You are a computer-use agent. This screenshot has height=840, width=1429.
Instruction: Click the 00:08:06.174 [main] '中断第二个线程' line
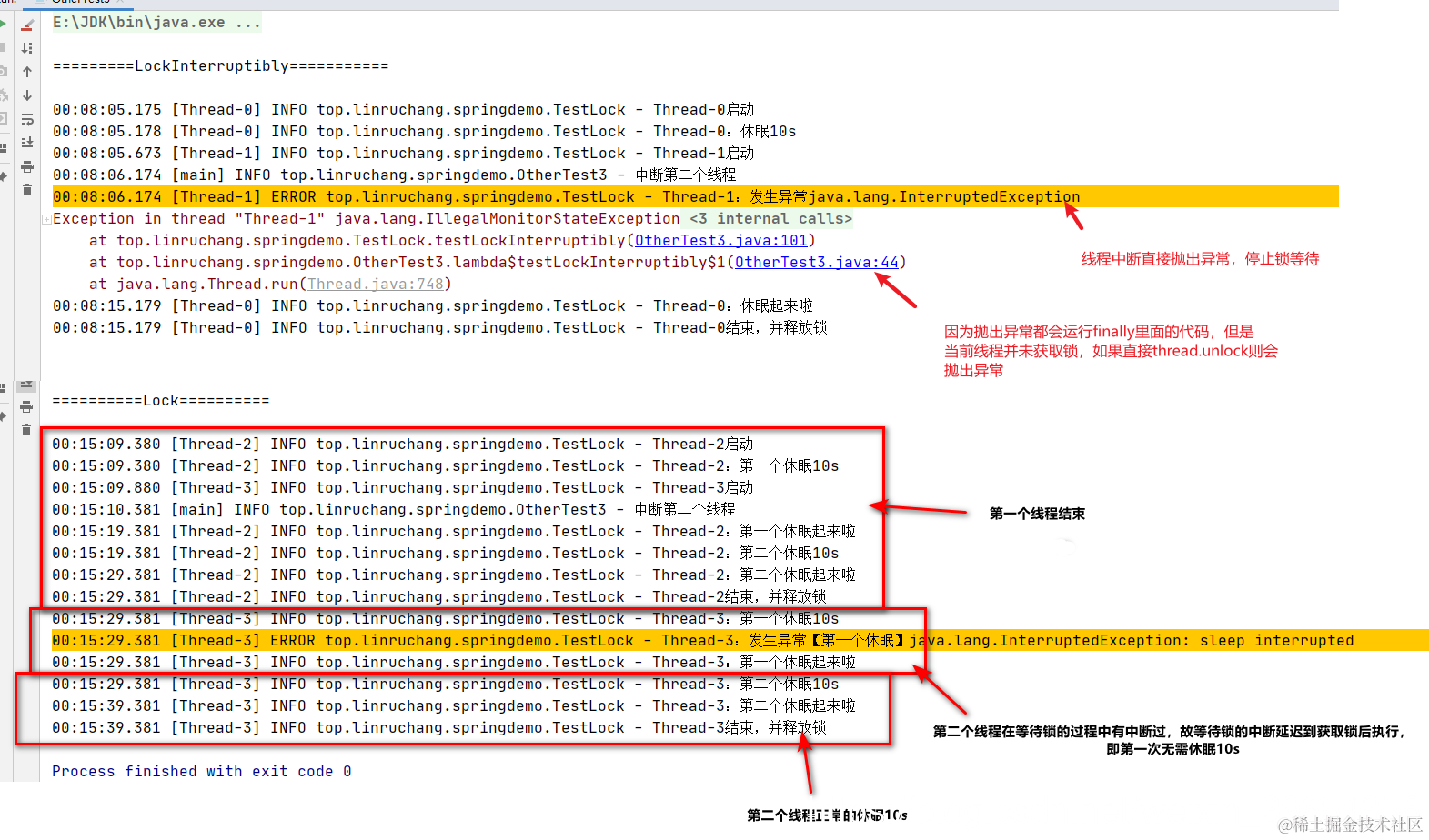[x=395, y=175]
